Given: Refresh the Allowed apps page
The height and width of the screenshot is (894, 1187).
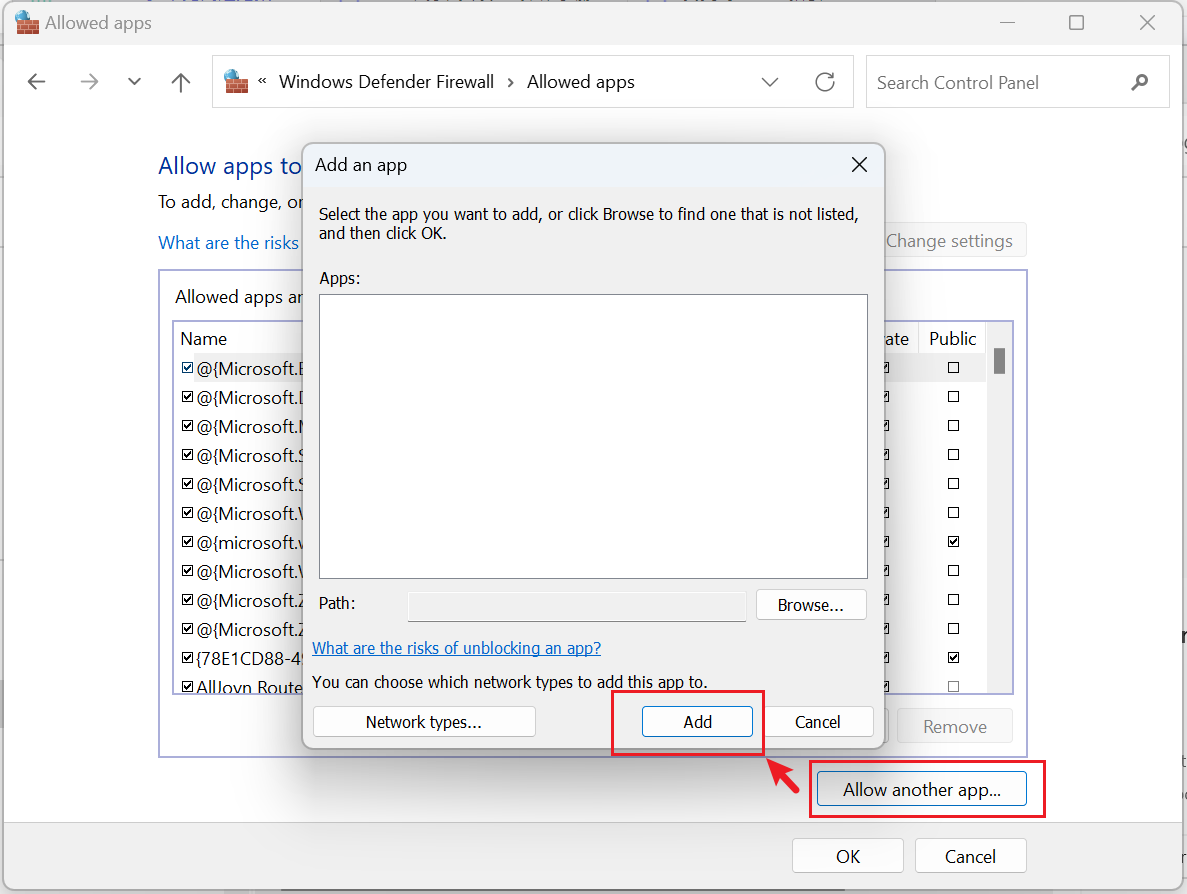Looking at the screenshot, I should [x=824, y=82].
